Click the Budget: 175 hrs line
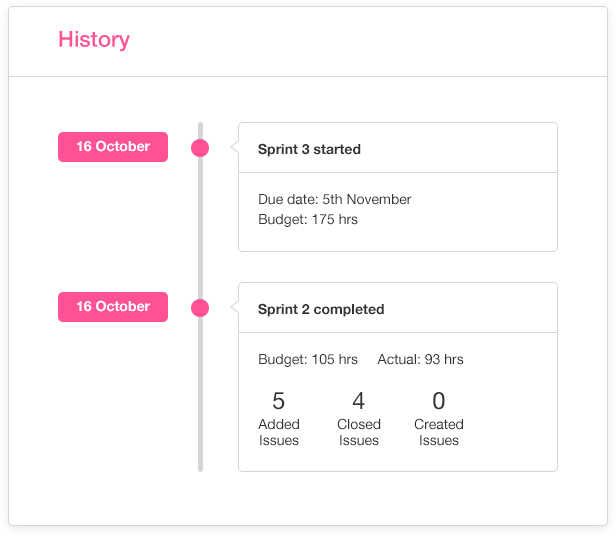The height and width of the screenshot is (536, 616). 308,219
